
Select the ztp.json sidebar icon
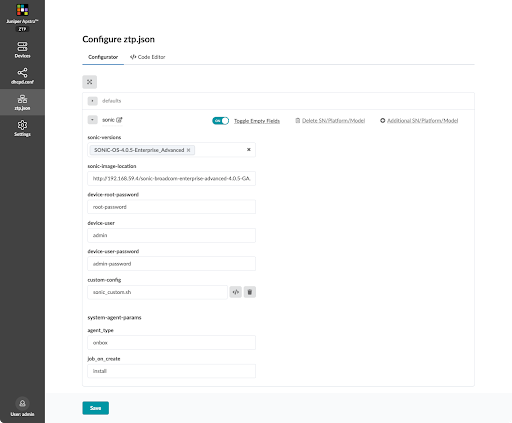pos(22,102)
